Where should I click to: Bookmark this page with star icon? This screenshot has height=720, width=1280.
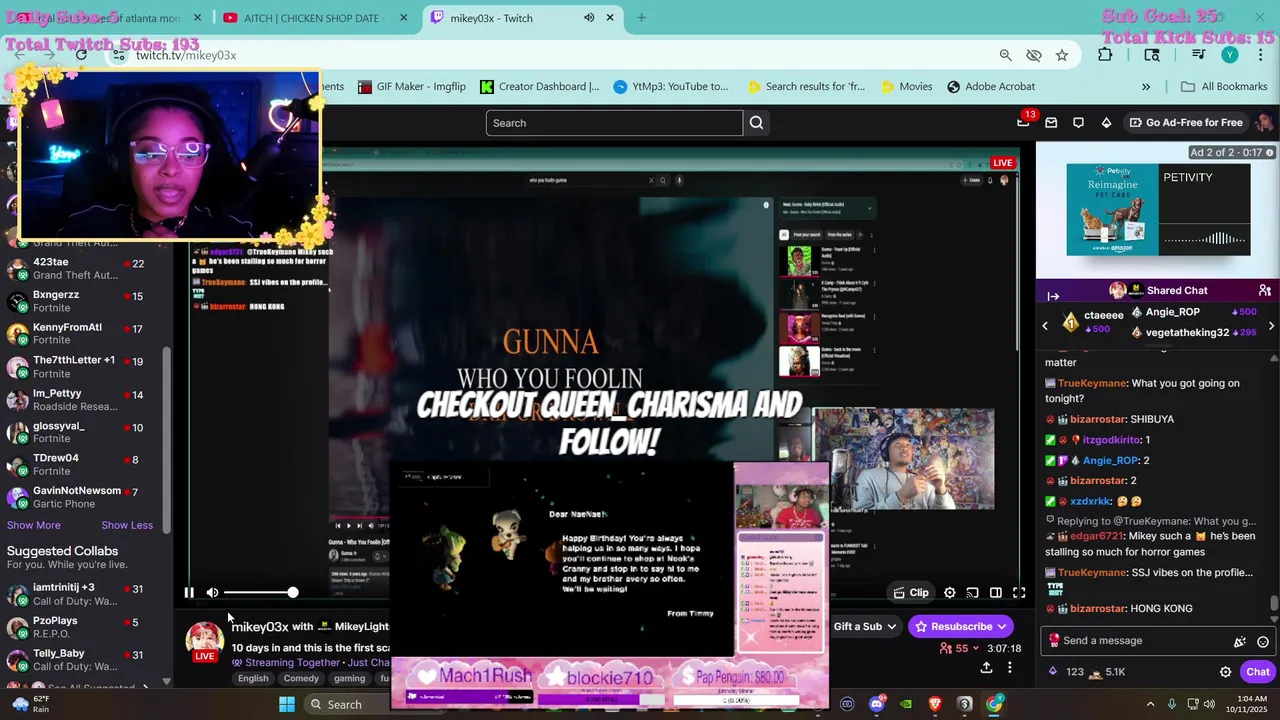(1062, 55)
